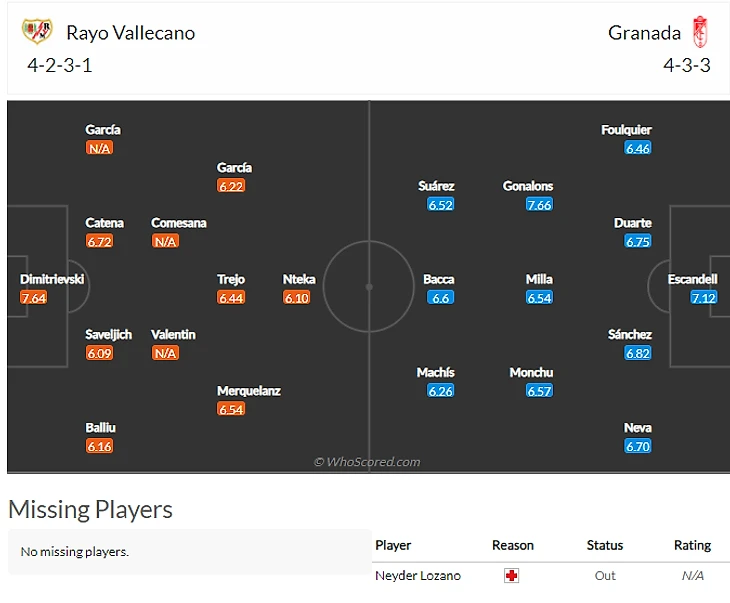Click Comesana's N/A rating badge

click(x=165, y=241)
